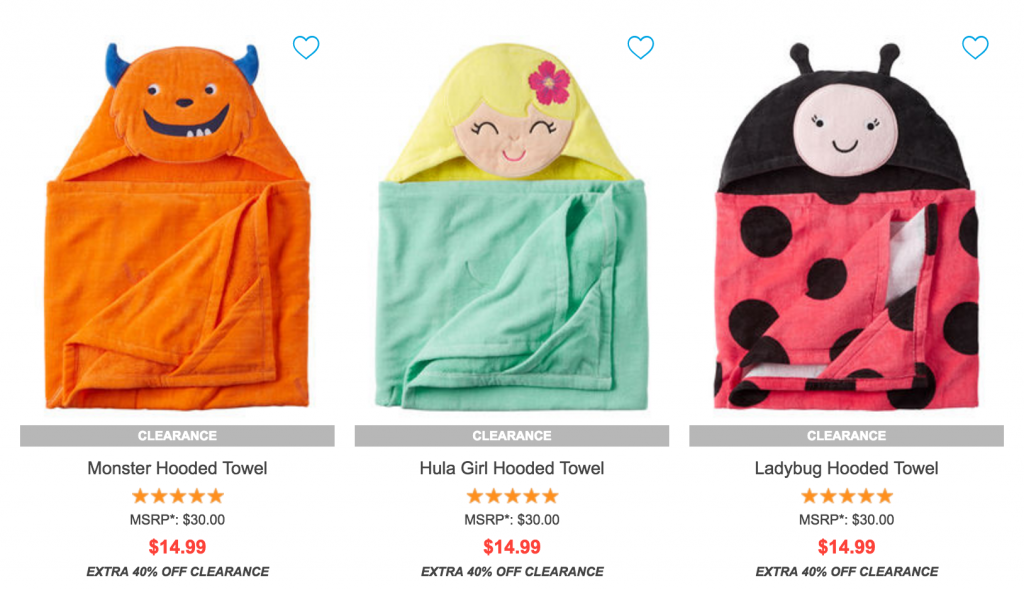Click the CLEARANCE banner under Monster towel
The image size is (1024, 590).
pos(177,436)
